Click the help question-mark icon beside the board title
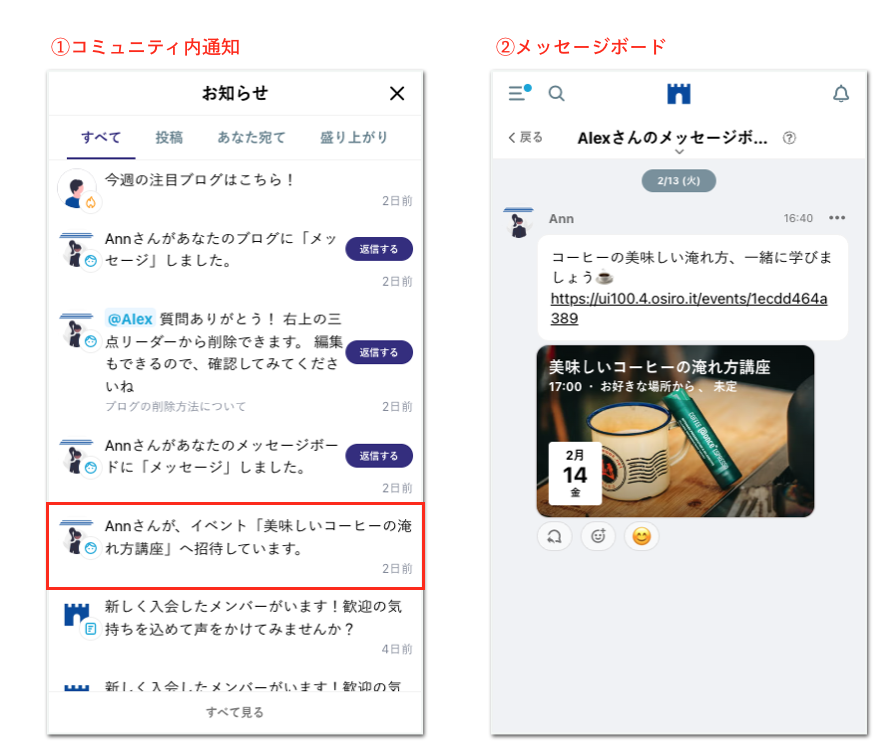Screen dimensions: 896x752 pyautogui.click(x=789, y=138)
